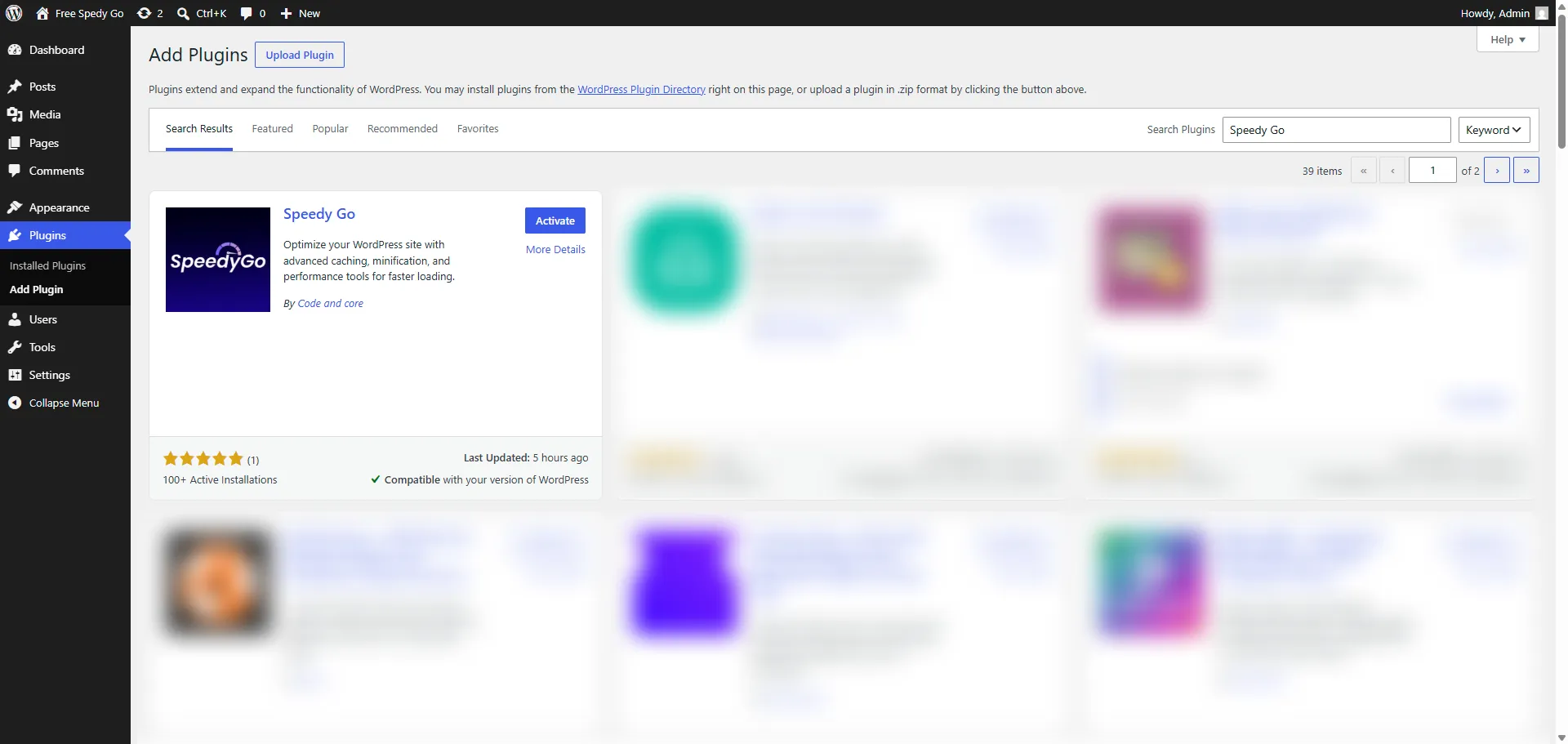Click the Appearance menu label
The image size is (1568, 744).
pos(60,207)
